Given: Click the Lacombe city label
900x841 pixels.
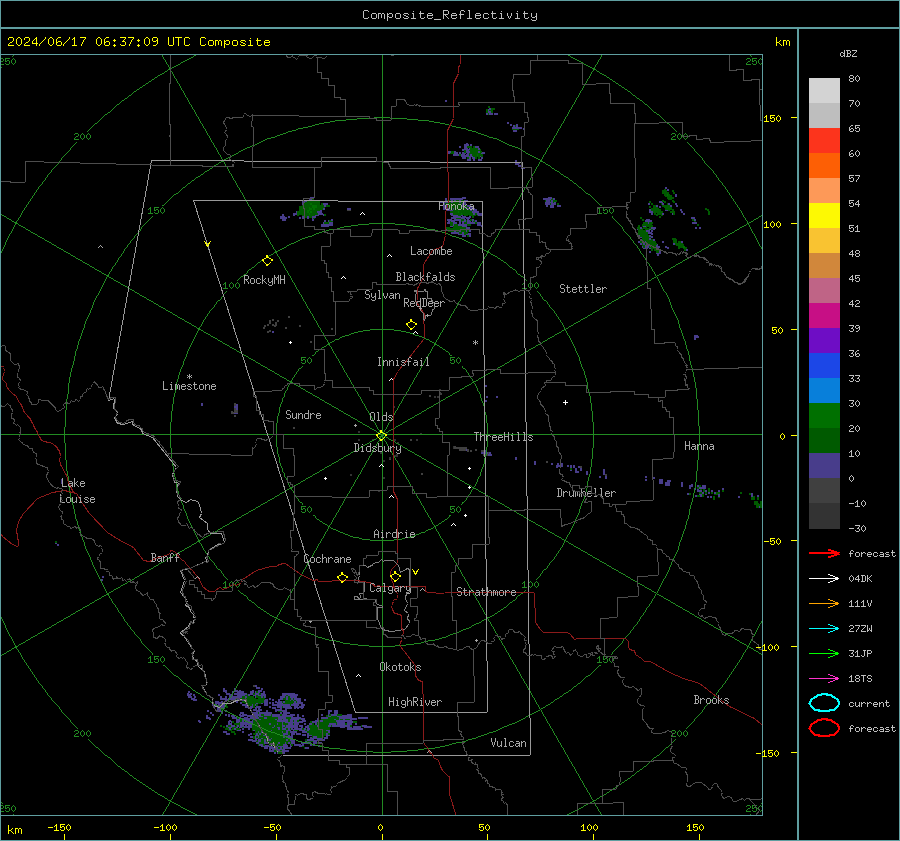Looking at the screenshot, I should click(431, 251).
